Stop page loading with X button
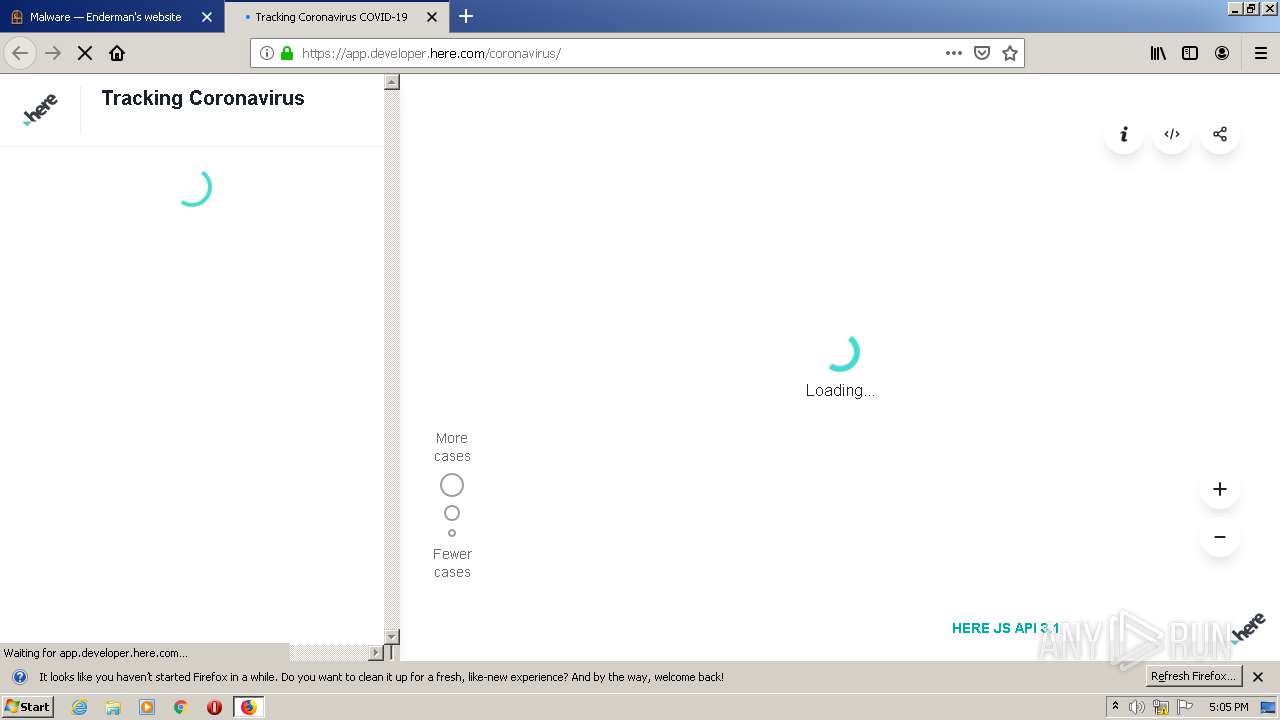 pyautogui.click(x=85, y=53)
